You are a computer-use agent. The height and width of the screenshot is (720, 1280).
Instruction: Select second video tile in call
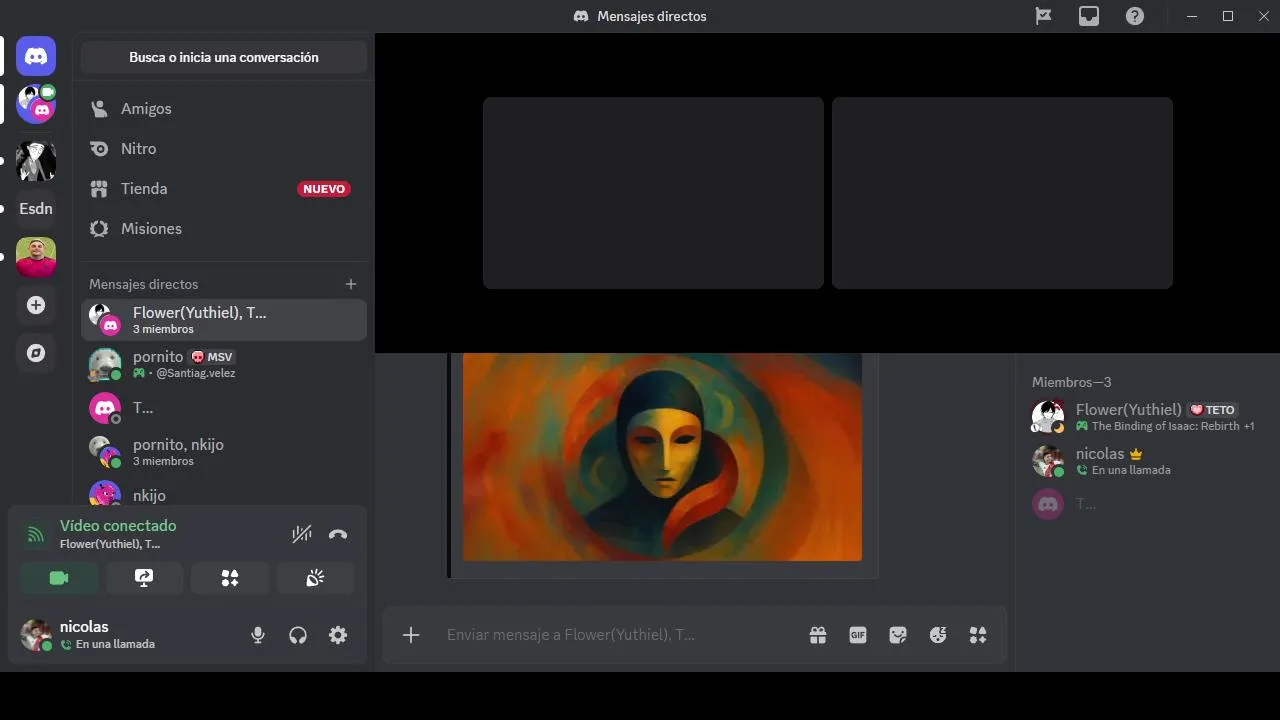[x=1002, y=193]
